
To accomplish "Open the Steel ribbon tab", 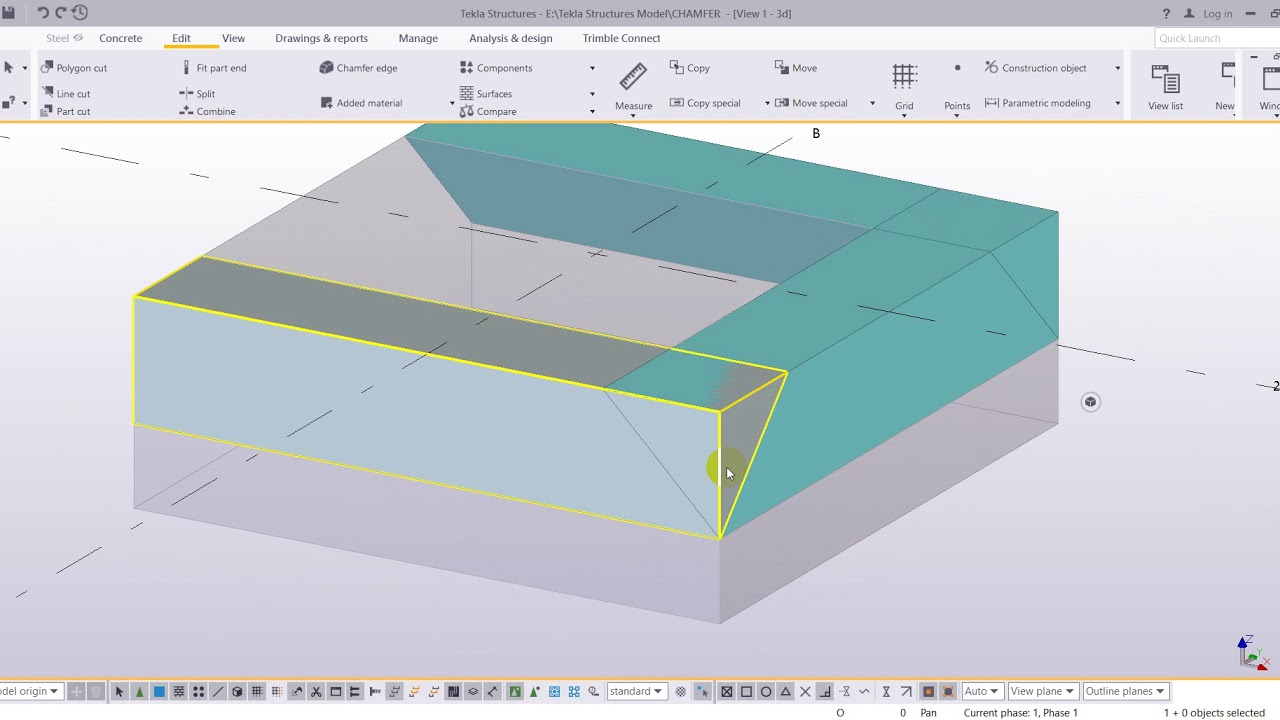I will [64, 38].
